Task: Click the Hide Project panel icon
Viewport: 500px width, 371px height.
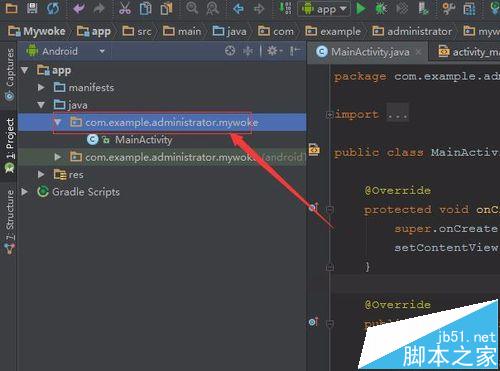Action: (x=295, y=51)
